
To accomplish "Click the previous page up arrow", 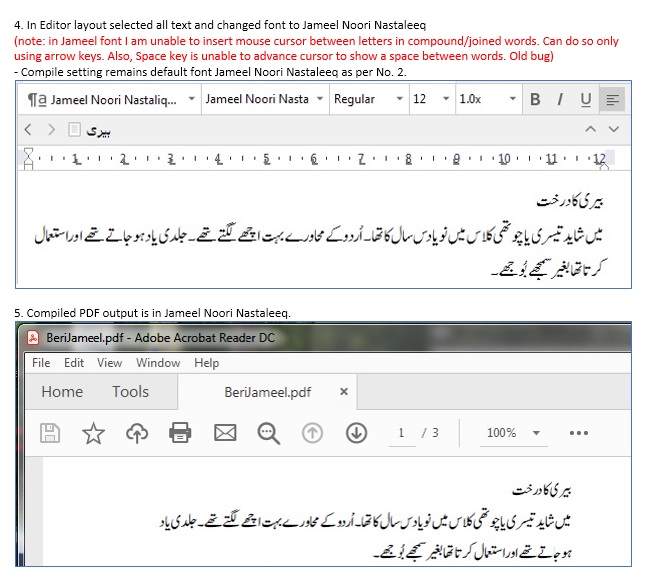I will point(312,433).
